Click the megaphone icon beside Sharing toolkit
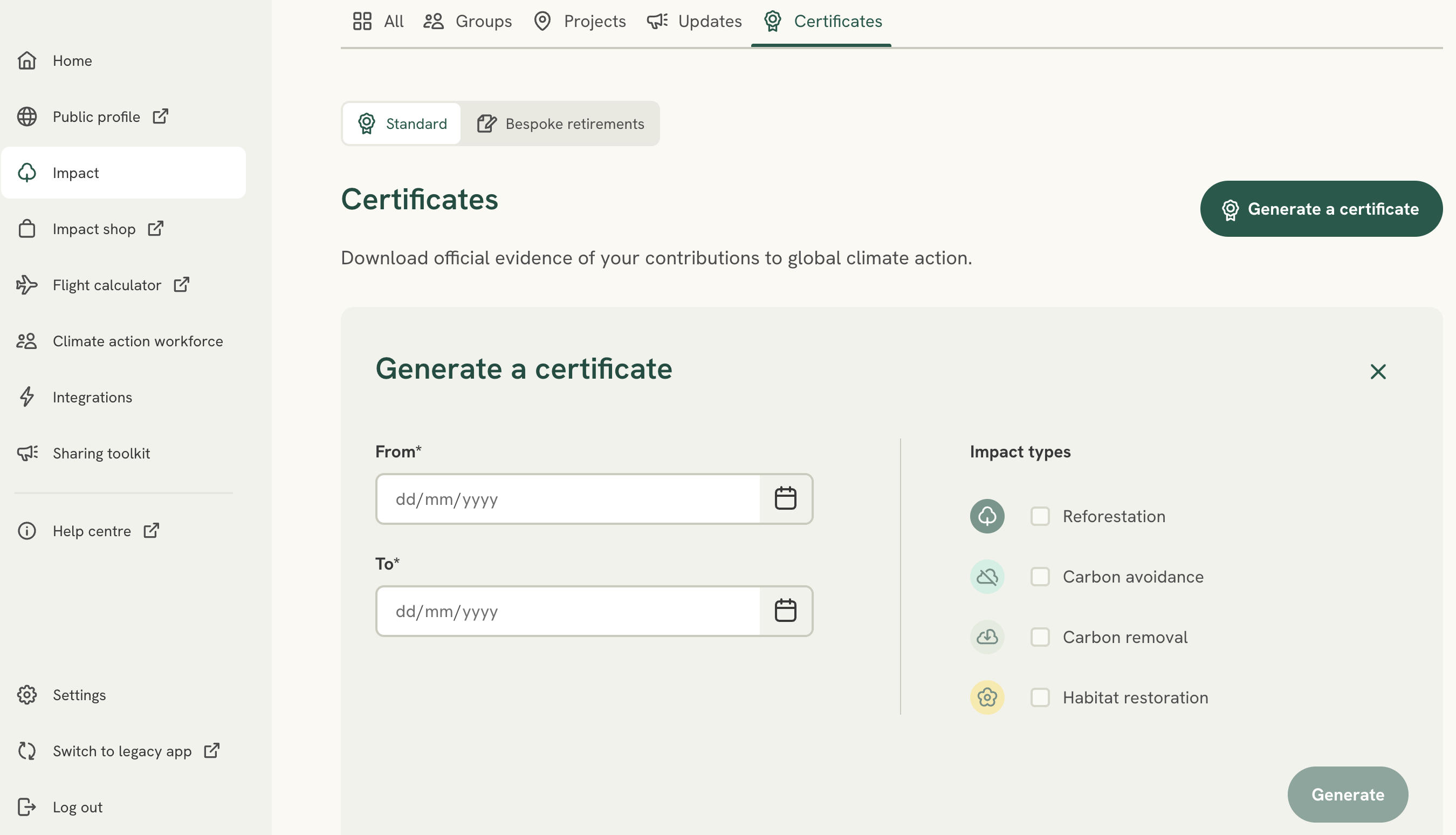Screen dimensions: 1456x835 click(28, 453)
